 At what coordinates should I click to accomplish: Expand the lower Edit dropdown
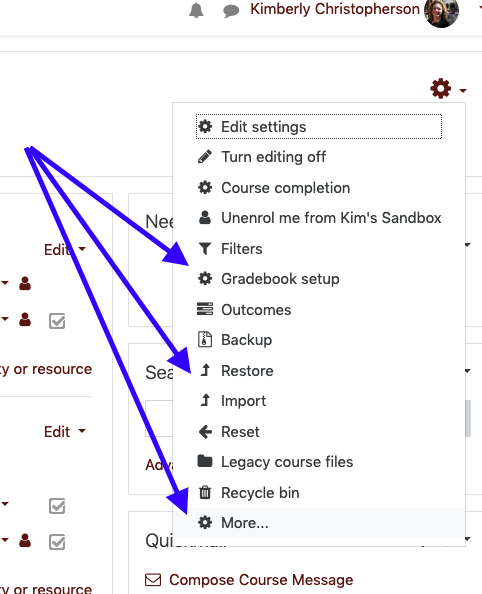[x=65, y=431]
